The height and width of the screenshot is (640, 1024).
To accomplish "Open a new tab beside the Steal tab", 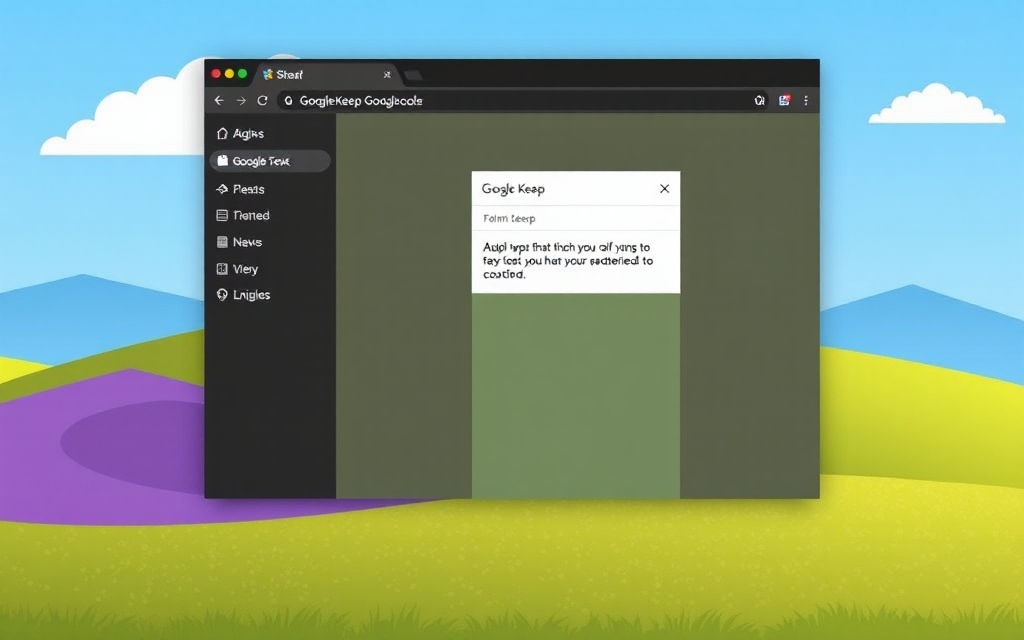I will [x=413, y=76].
